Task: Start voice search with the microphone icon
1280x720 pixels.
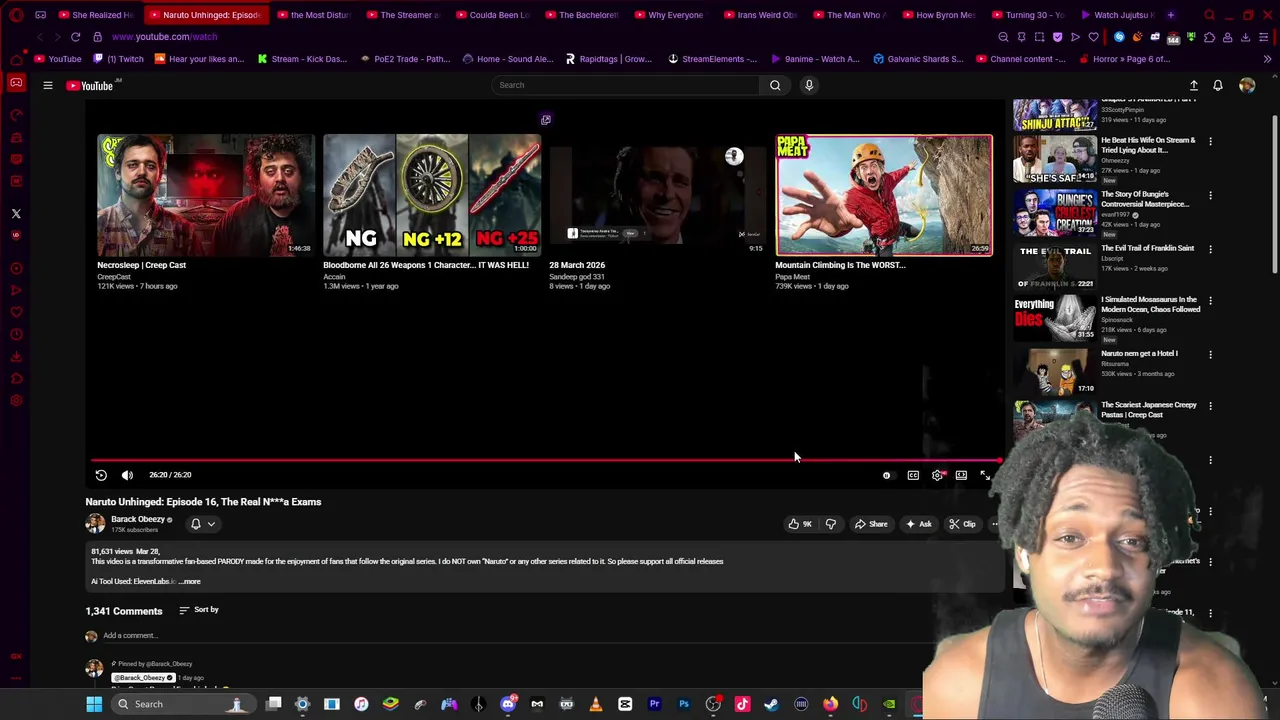Action: 809,85
